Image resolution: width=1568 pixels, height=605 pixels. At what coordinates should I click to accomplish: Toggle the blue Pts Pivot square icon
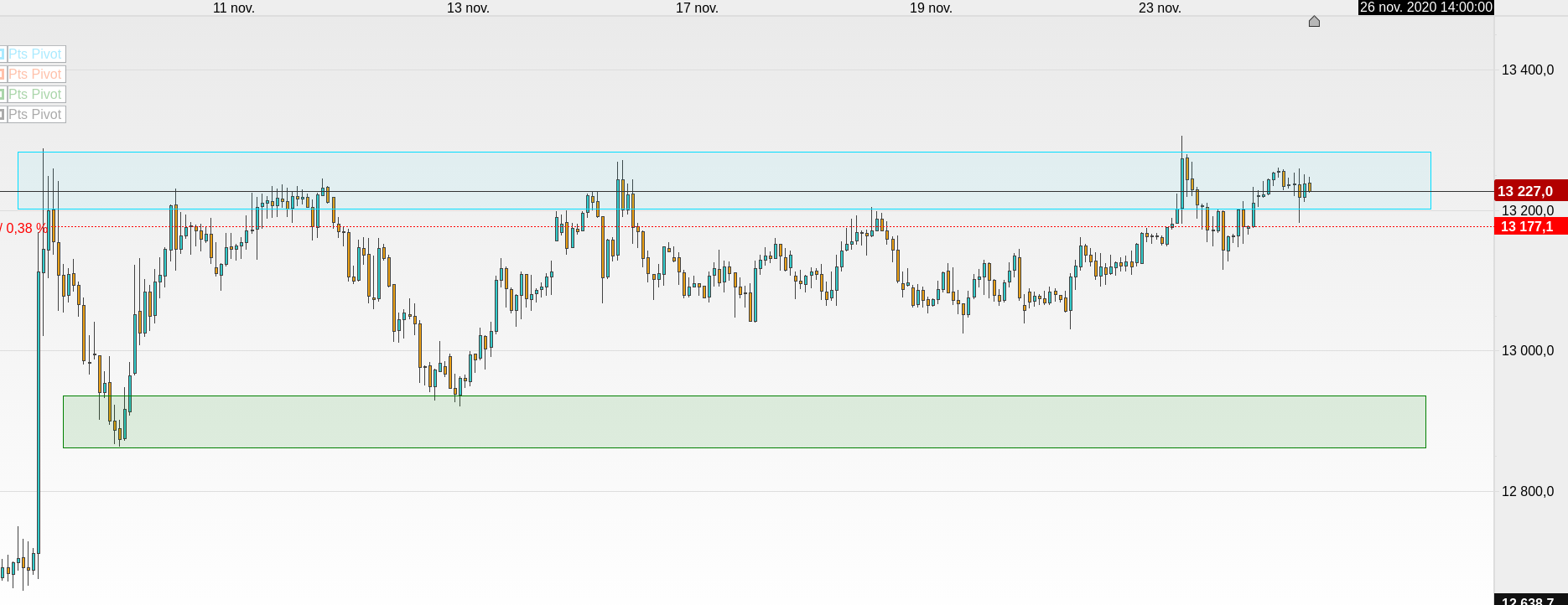pyautogui.click(x=3, y=54)
